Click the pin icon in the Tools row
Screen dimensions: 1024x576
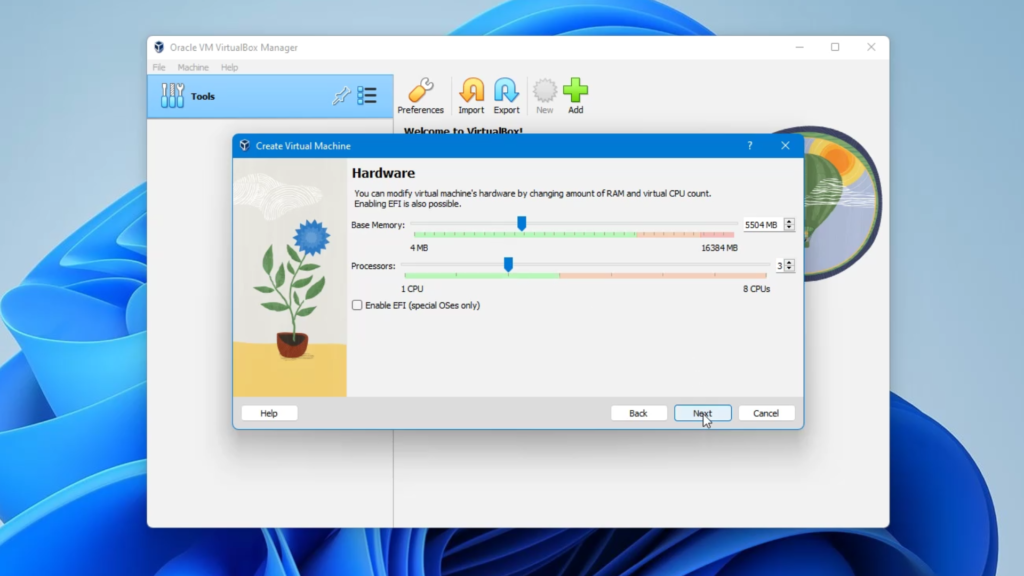[341, 96]
